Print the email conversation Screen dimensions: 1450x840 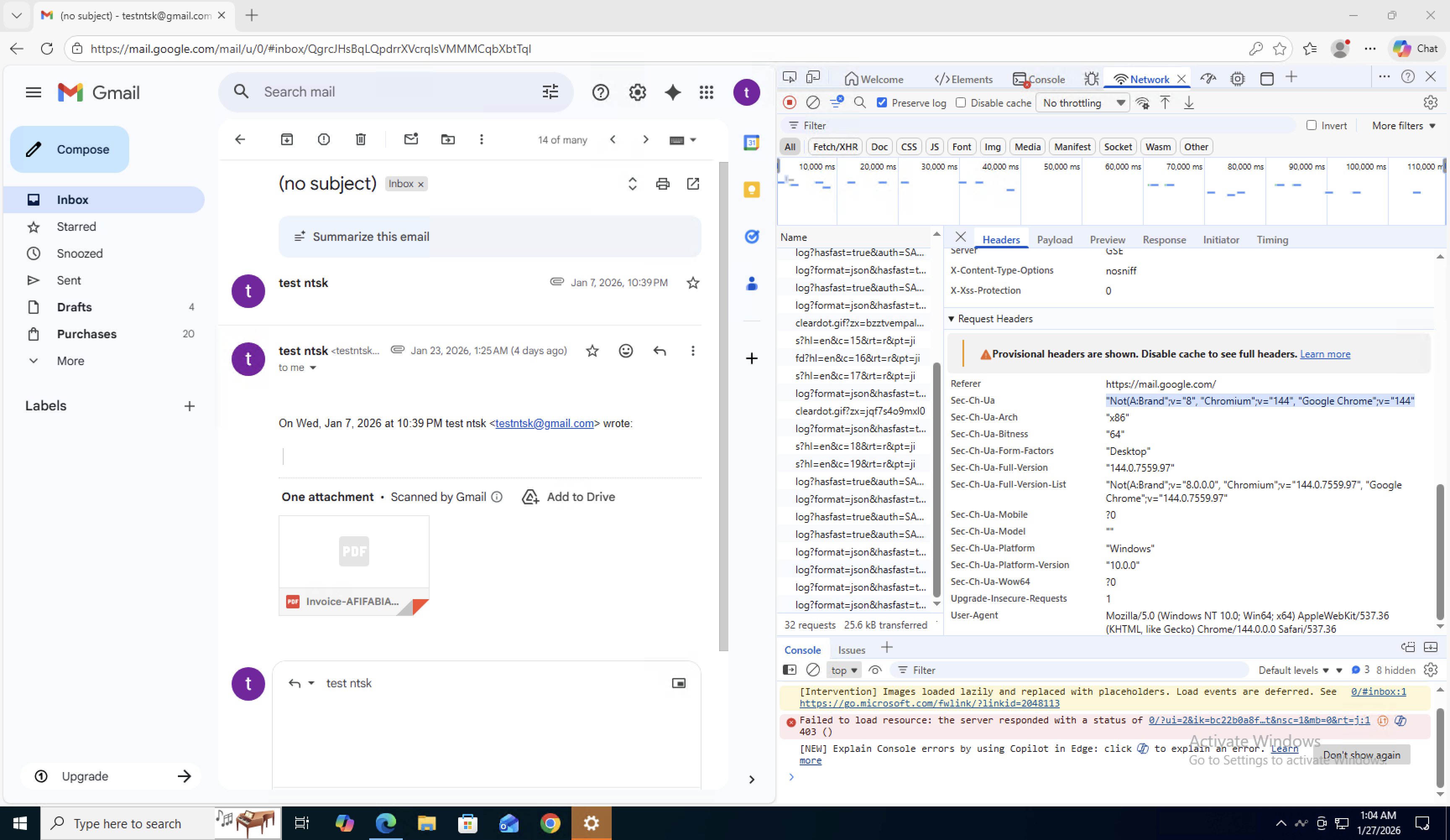tap(662, 183)
